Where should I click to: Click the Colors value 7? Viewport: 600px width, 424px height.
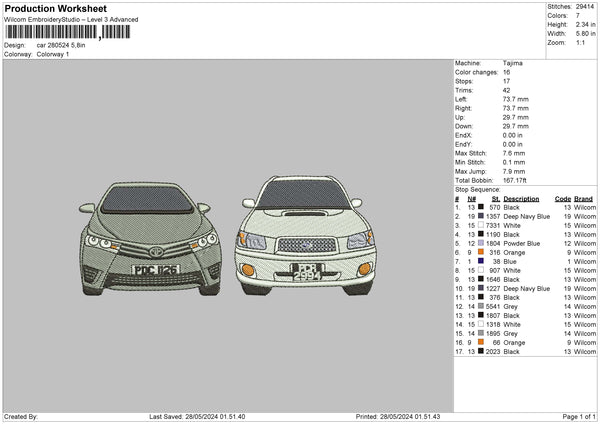[578, 16]
